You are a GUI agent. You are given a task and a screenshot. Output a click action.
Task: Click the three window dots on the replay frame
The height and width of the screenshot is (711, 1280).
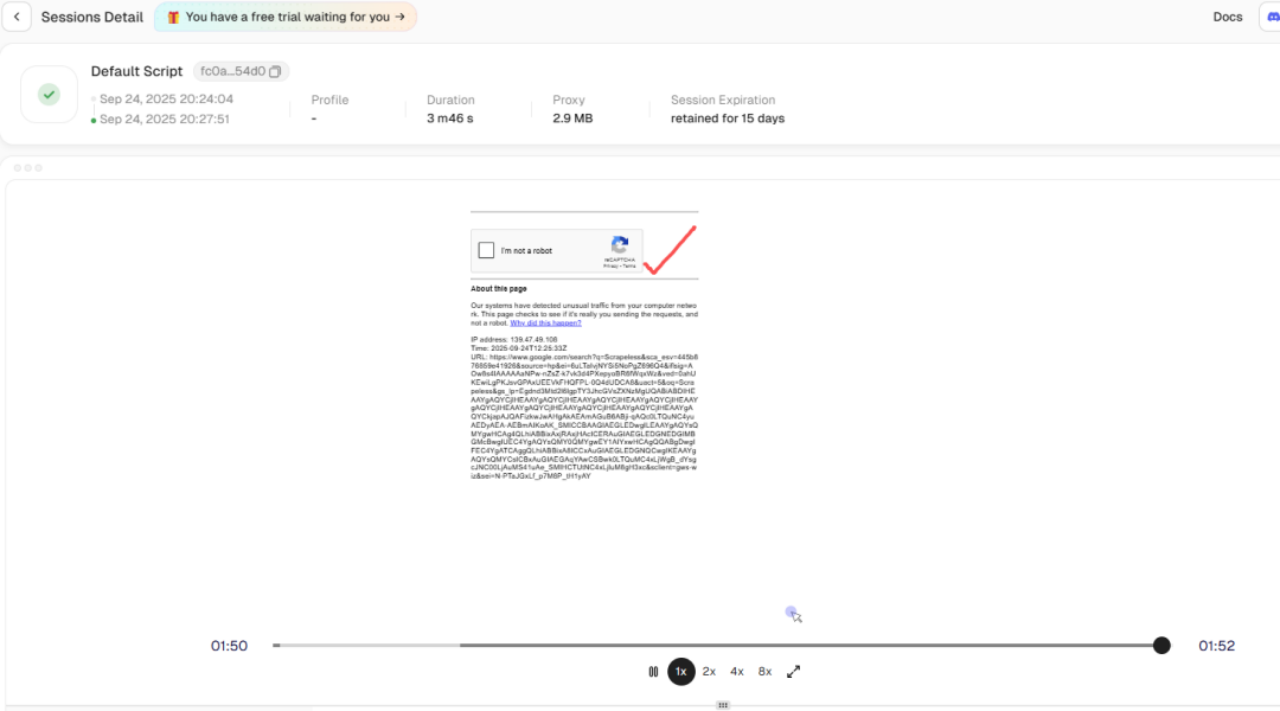point(27,168)
